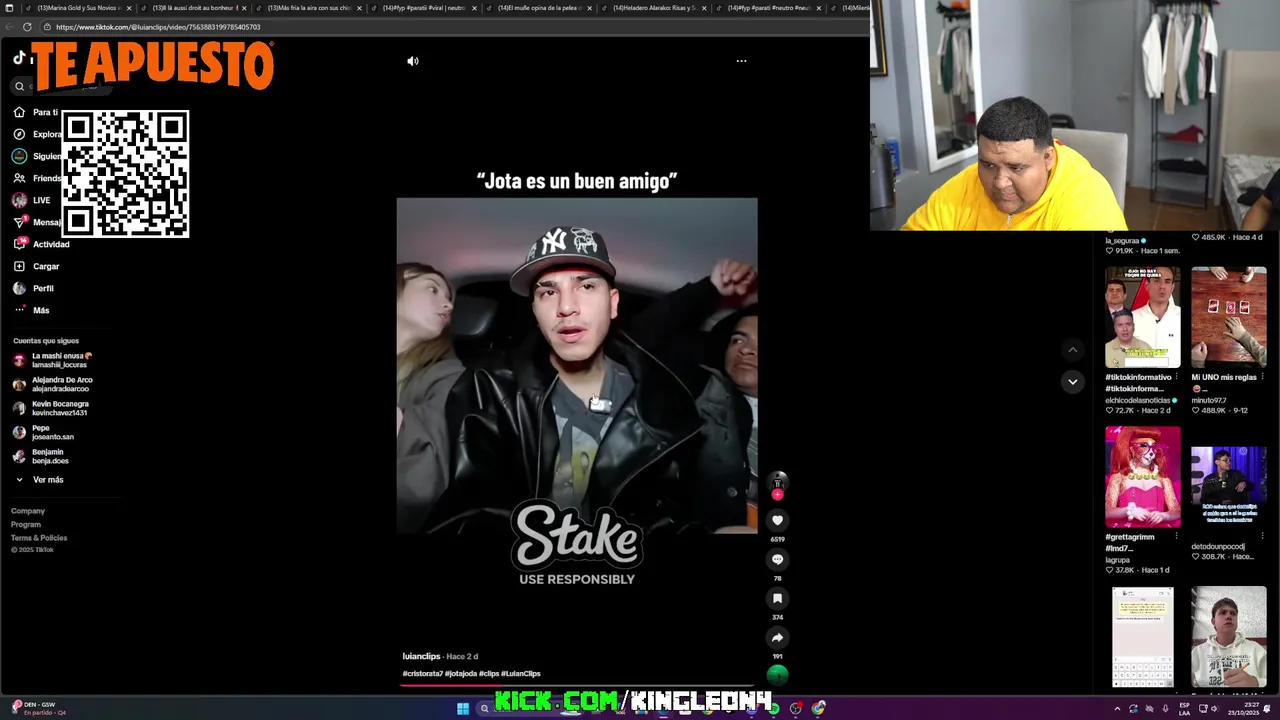The width and height of the screenshot is (1280, 720).
Task: Switch to Heladero Alarako tab
Action: tap(654, 8)
